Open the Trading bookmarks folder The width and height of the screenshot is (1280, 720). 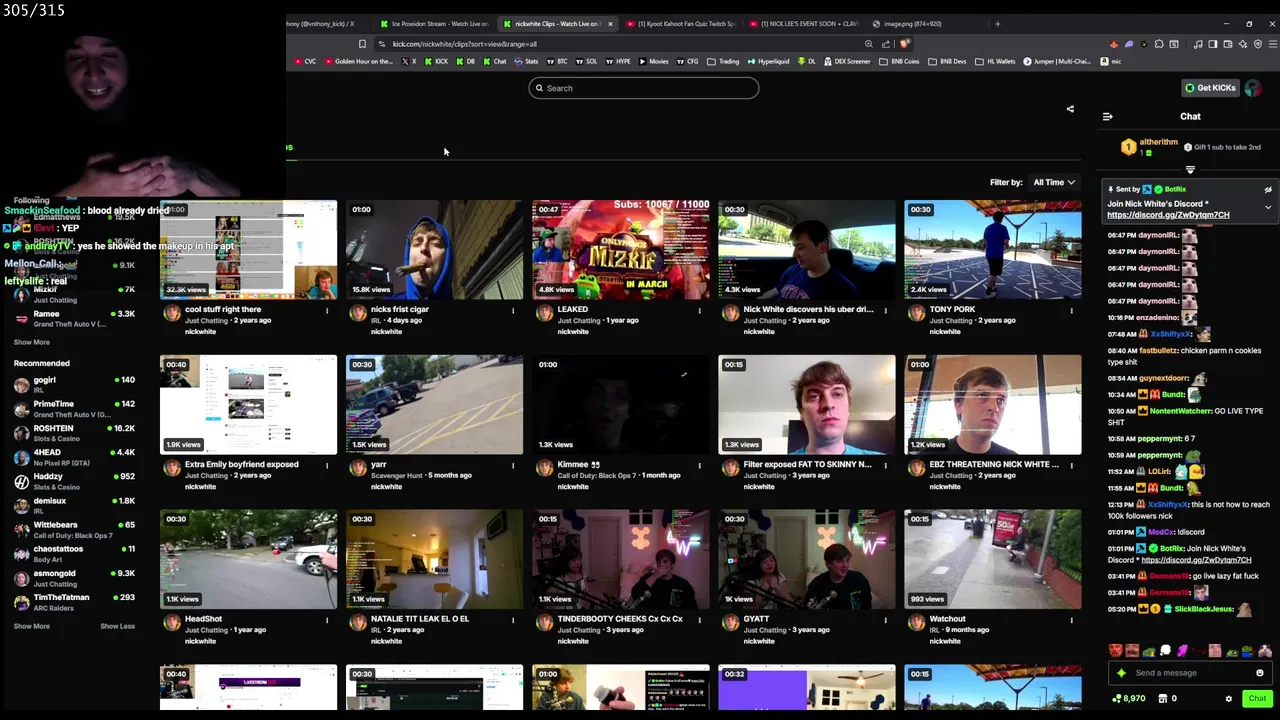[723, 61]
